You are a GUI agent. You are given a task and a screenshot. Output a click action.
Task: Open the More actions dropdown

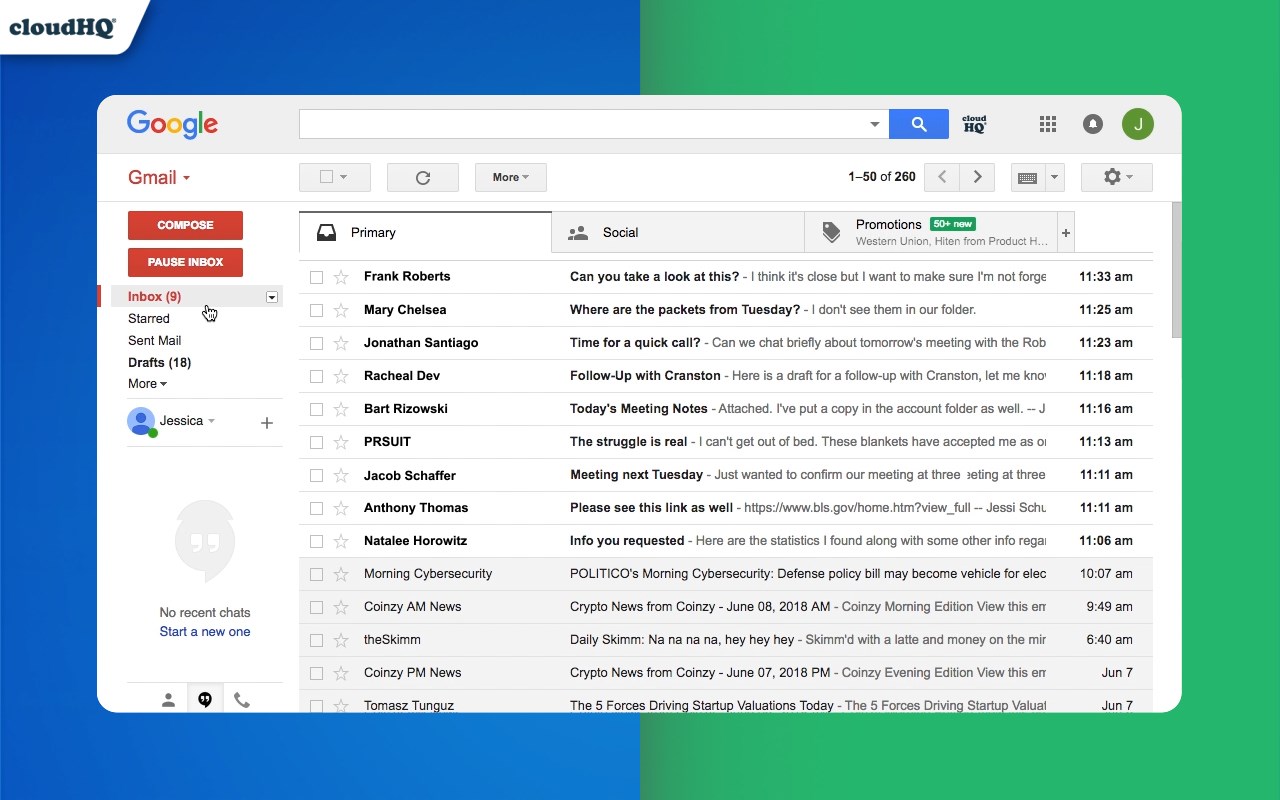coord(511,177)
